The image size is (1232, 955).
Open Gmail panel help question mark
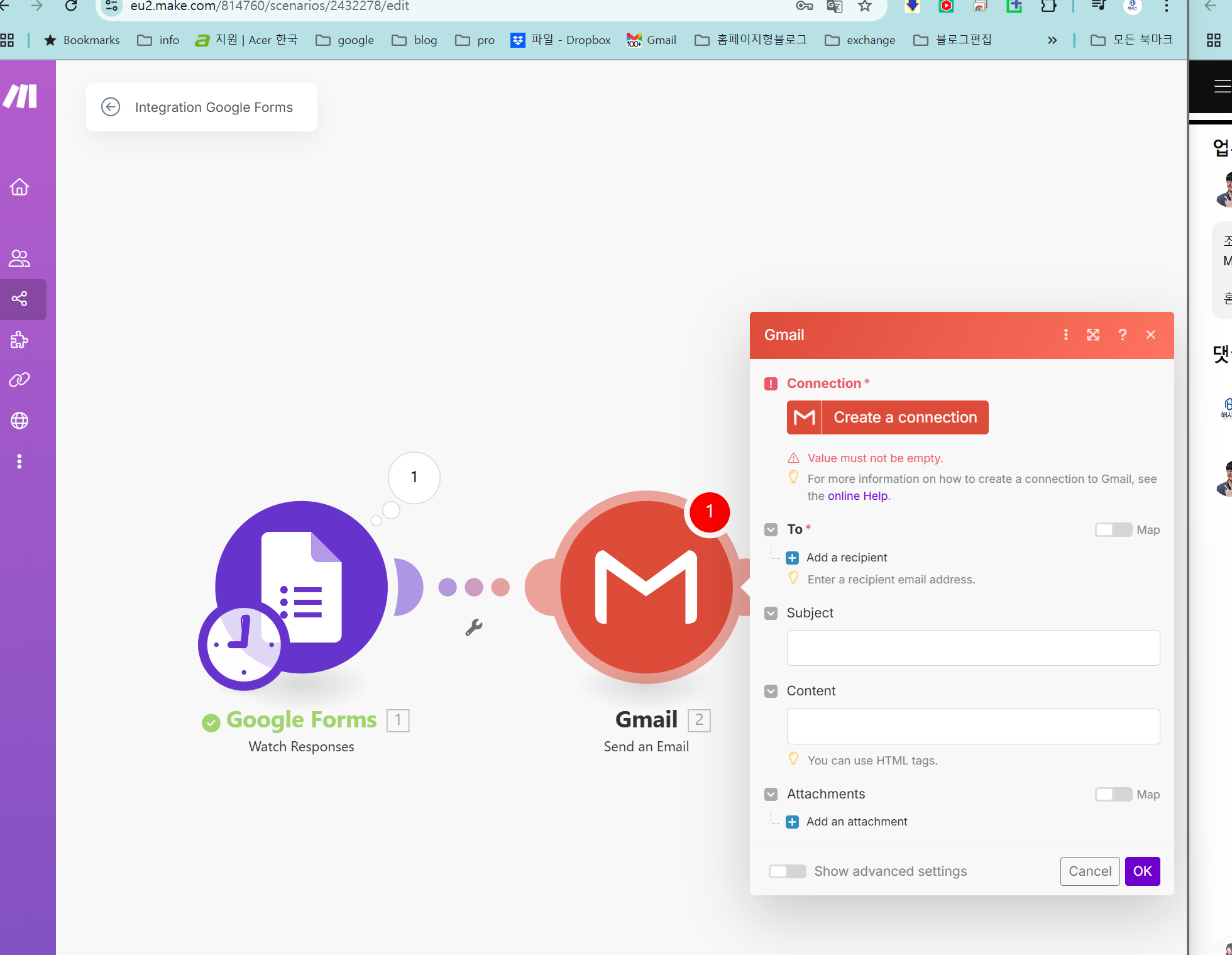point(1123,334)
